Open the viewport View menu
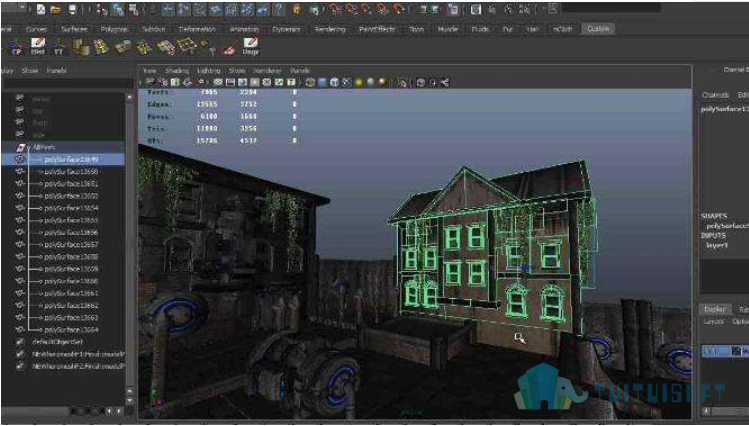Image resolution: width=749 pixels, height=426 pixels. click(150, 71)
